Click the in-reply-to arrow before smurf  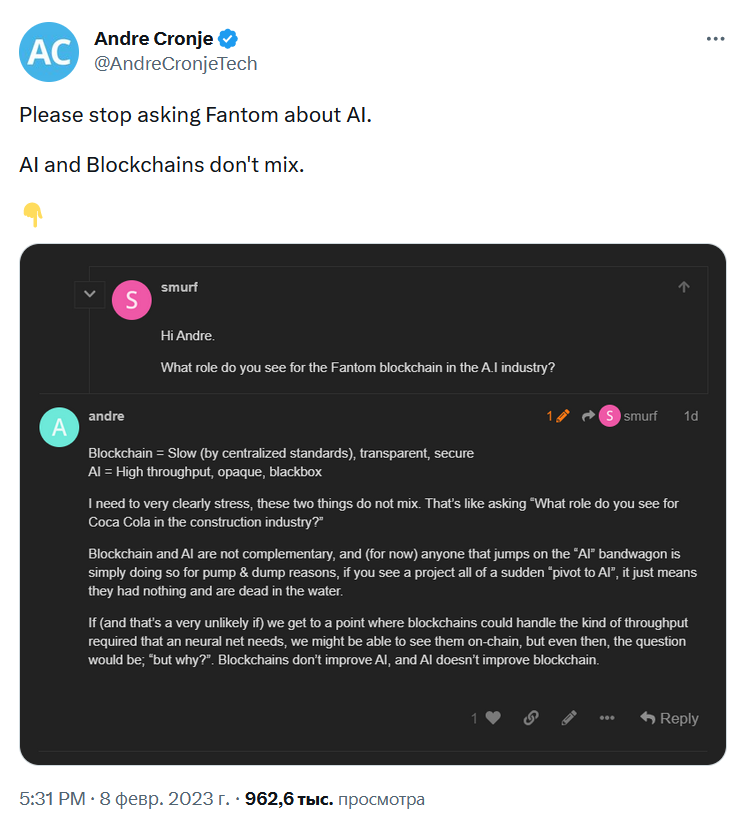point(588,416)
